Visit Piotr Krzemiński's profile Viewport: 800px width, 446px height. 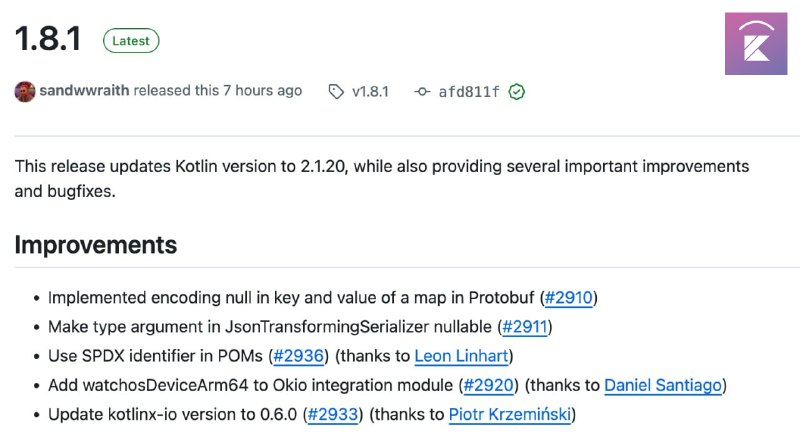tap(510, 414)
